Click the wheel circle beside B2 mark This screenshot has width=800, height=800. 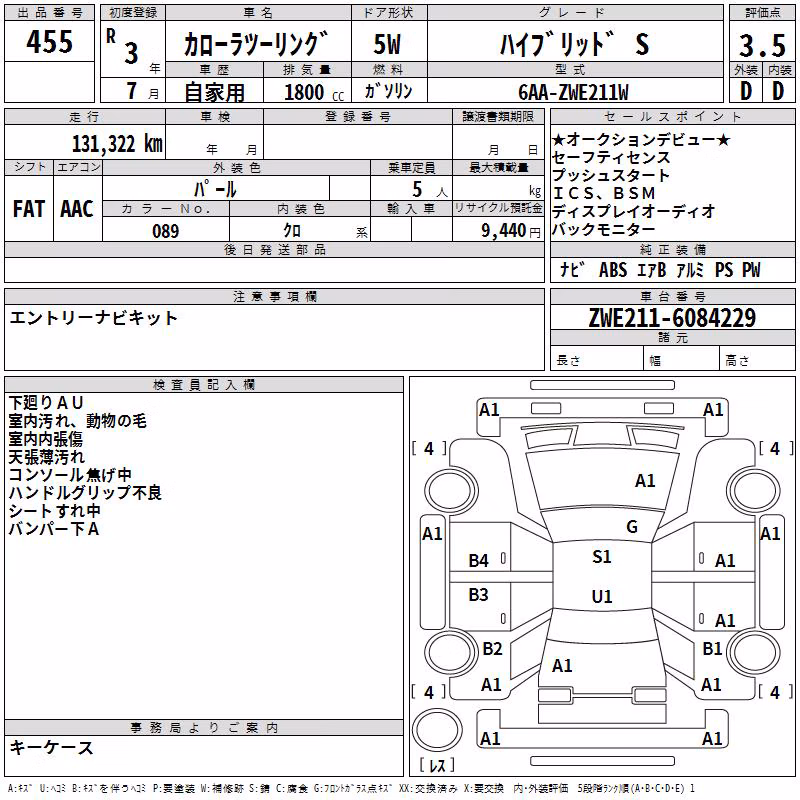coord(451,652)
